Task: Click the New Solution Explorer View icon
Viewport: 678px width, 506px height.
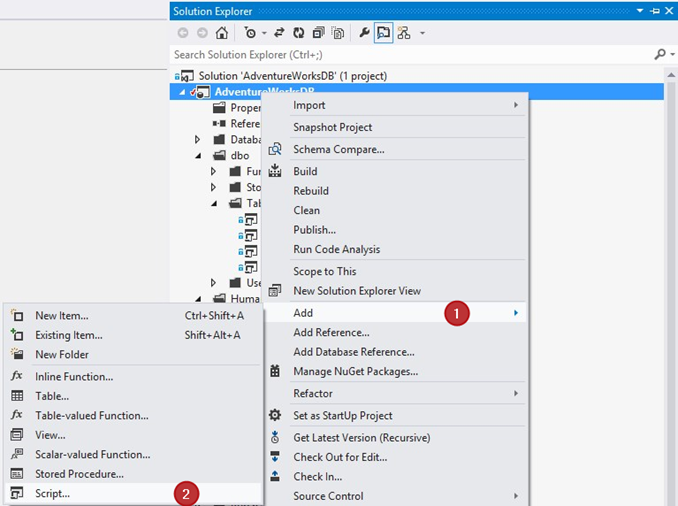Action: [x=275, y=291]
